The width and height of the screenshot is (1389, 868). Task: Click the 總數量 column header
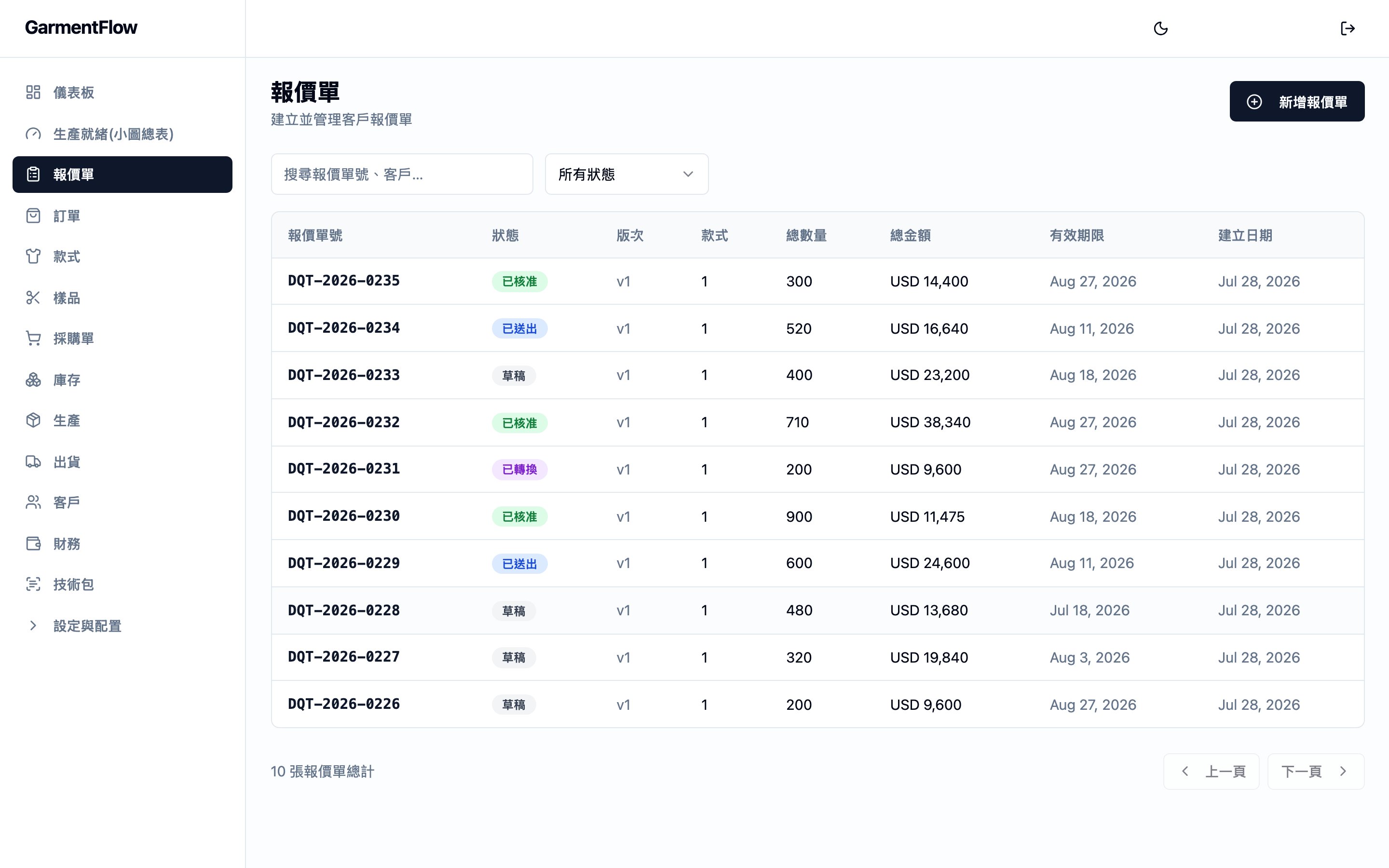pyautogui.click(x=806, y=235)
